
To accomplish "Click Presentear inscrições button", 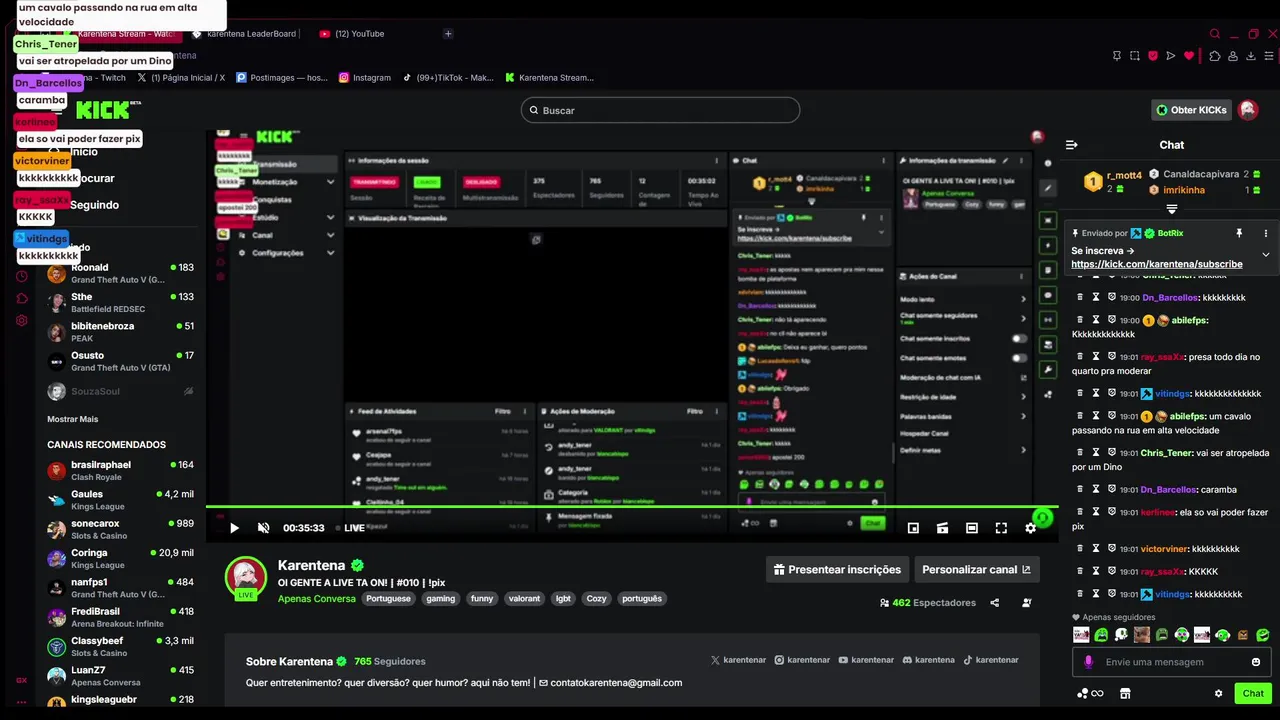I will [x=837, y=569].
